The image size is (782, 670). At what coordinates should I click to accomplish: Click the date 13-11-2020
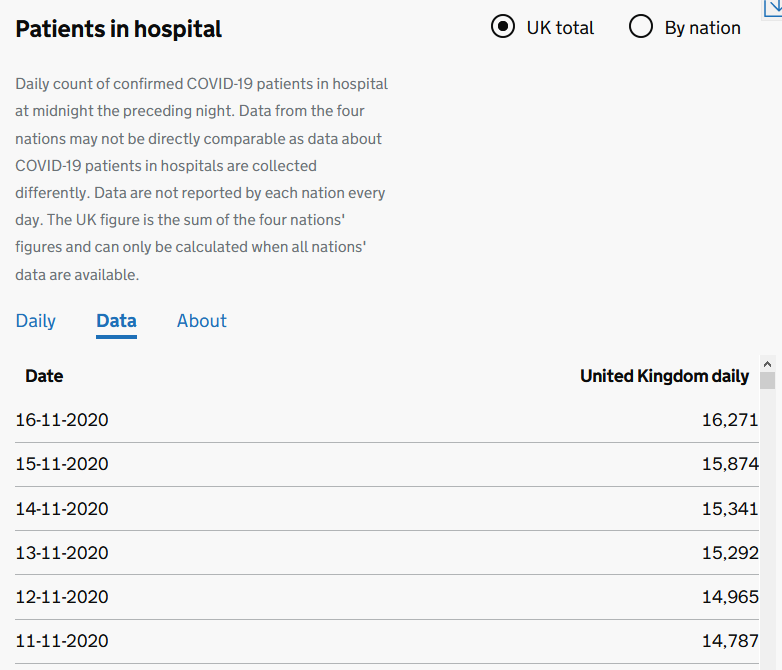pos(62,553)
